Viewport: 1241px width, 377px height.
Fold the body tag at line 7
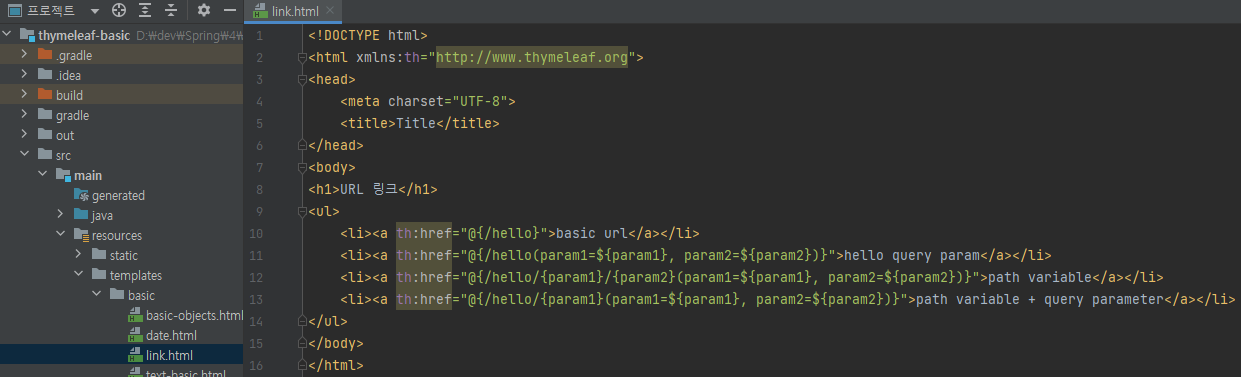(303, 168)
